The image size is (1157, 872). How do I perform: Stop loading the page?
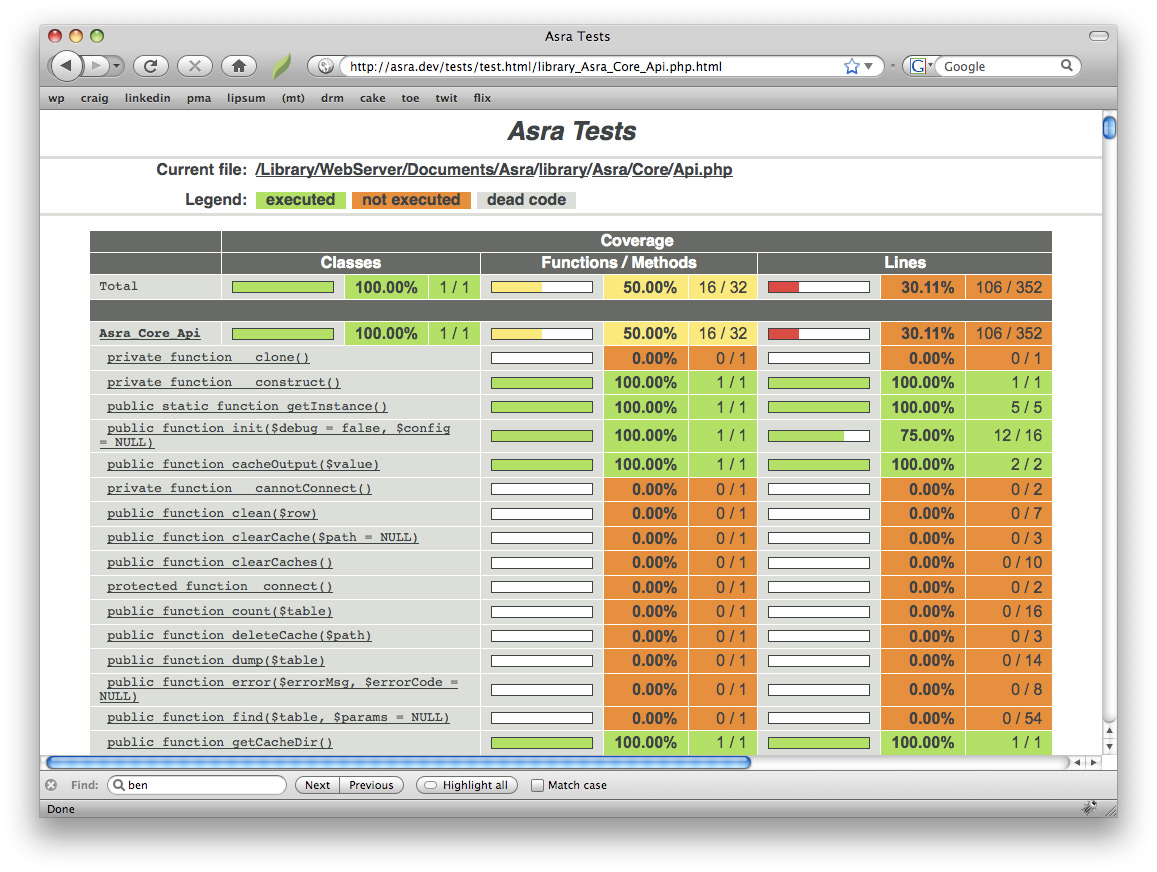194,66
